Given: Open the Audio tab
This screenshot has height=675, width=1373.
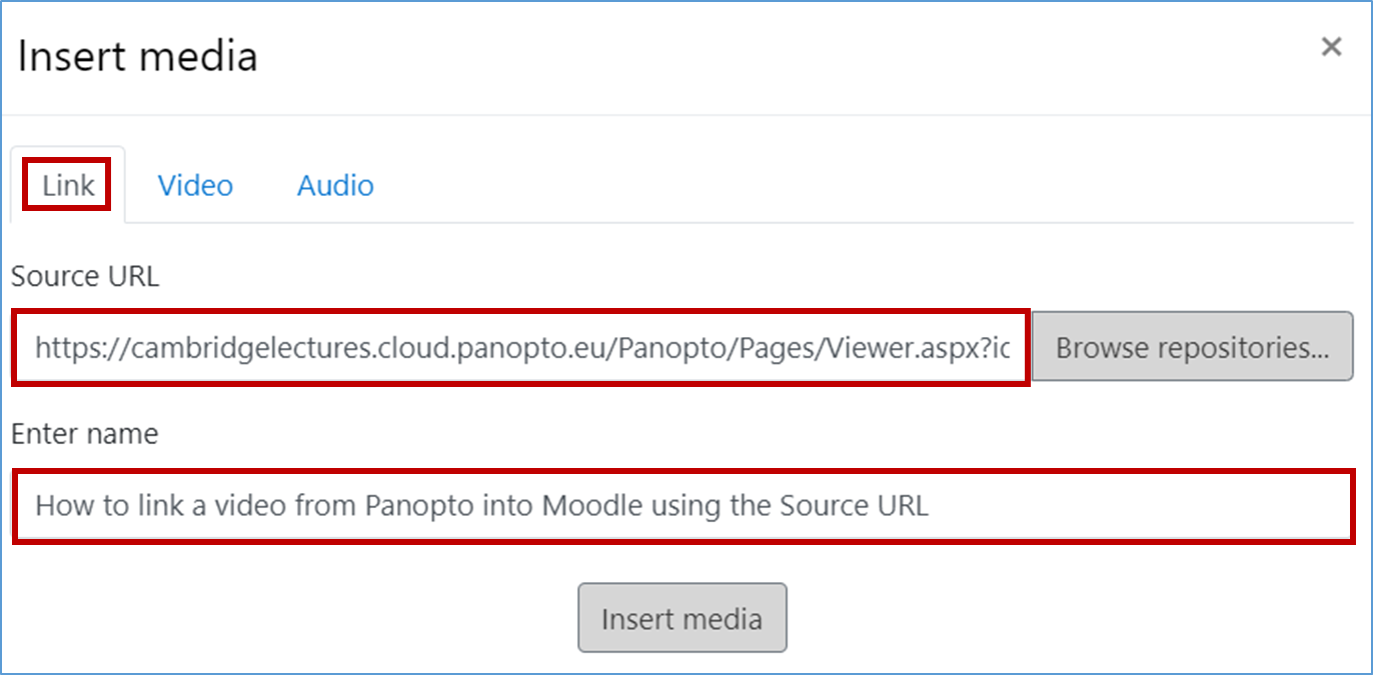Looking at the screenshot, I should [x=335, y=185].
